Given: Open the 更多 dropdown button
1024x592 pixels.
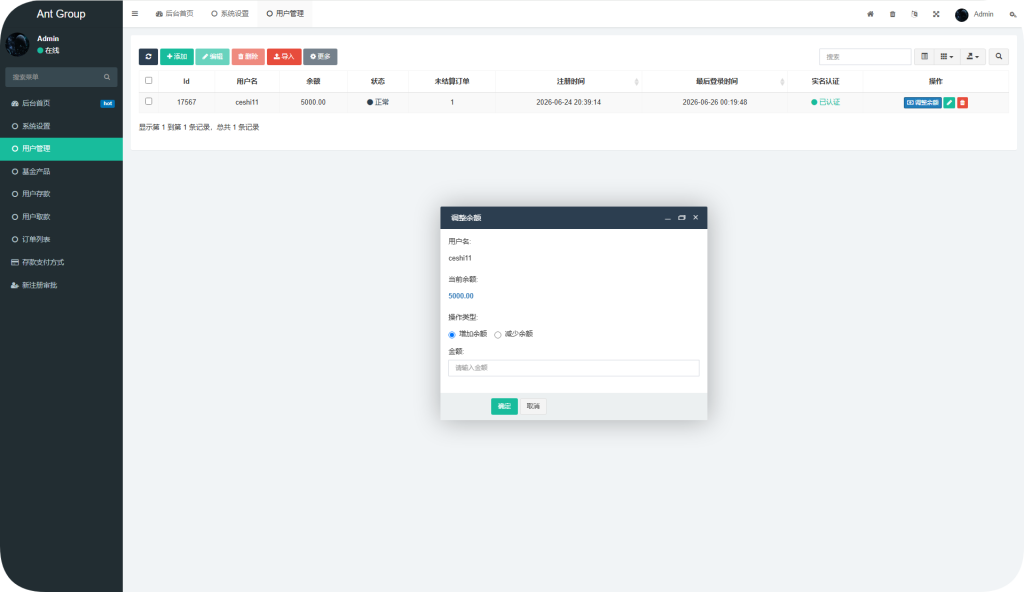Looking at the screenshot, I should (320, 57).
